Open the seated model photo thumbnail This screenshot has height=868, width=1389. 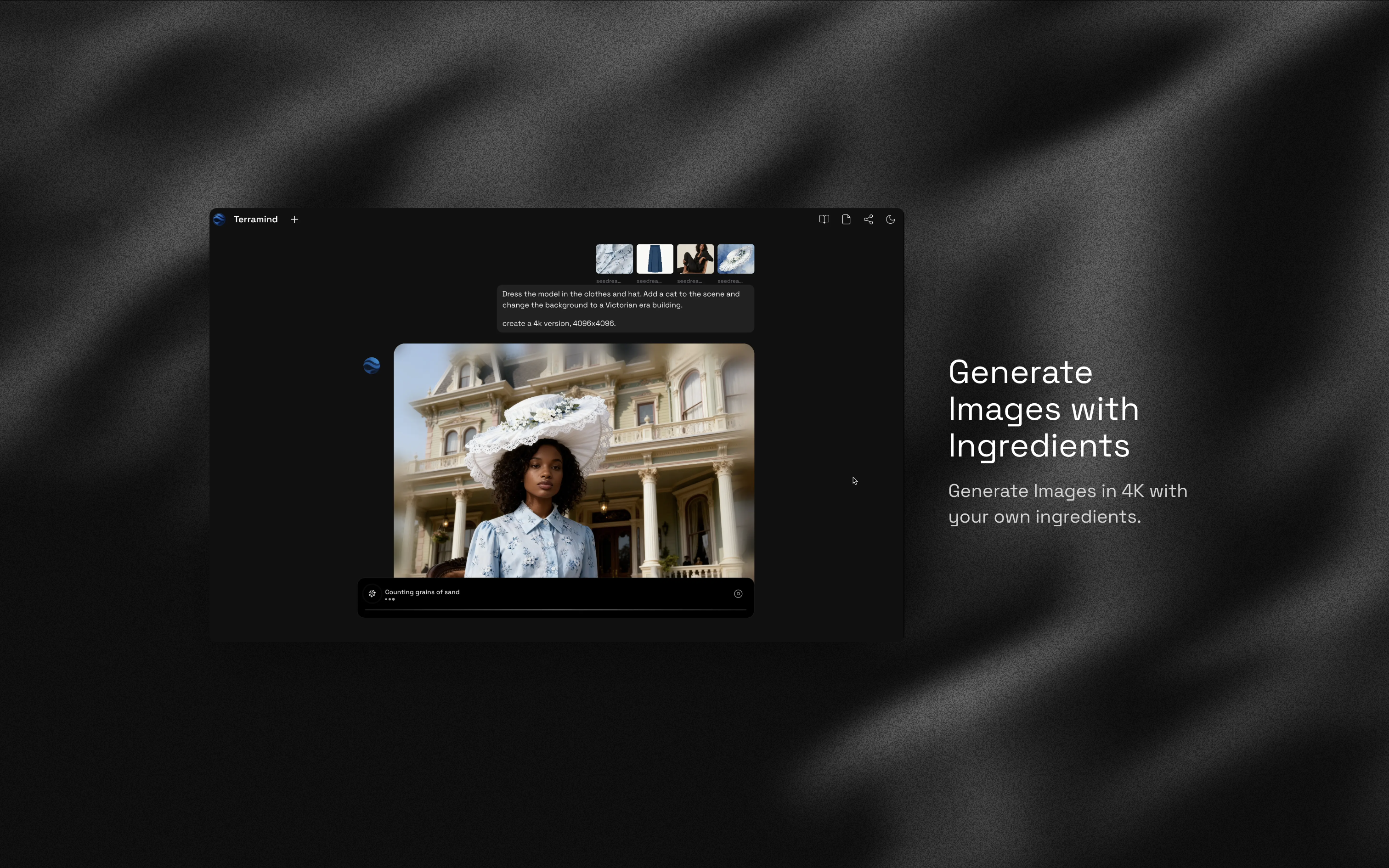coord(695,259)
